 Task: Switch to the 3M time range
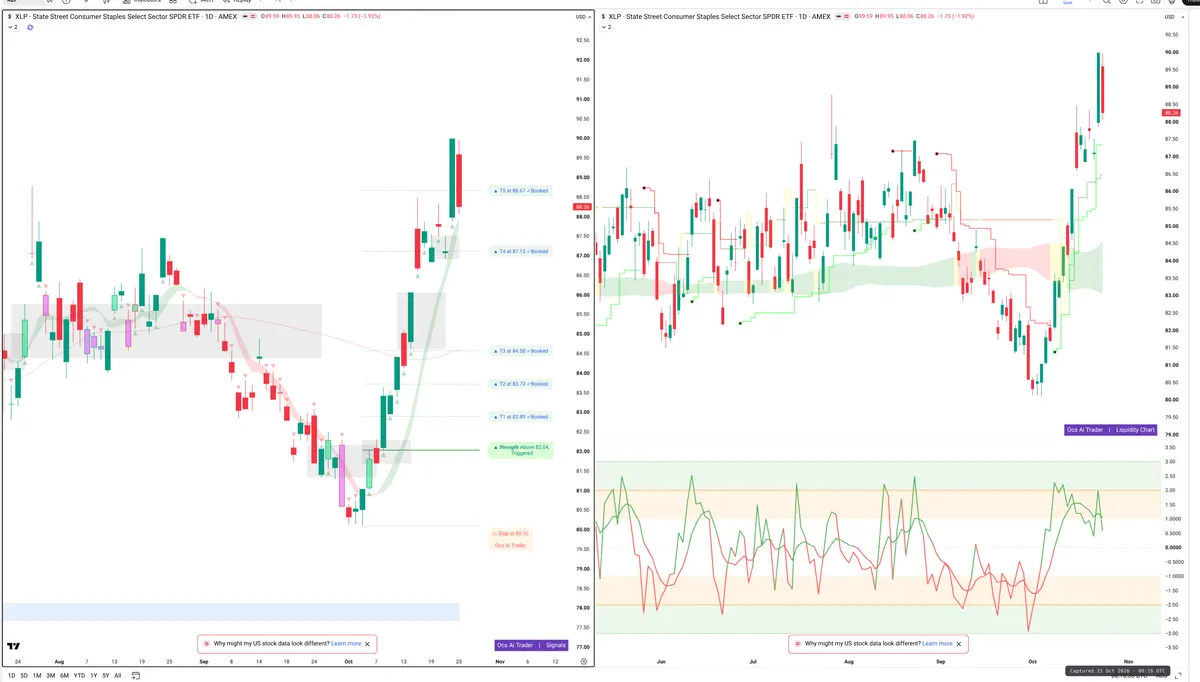[x=51, y=675]
